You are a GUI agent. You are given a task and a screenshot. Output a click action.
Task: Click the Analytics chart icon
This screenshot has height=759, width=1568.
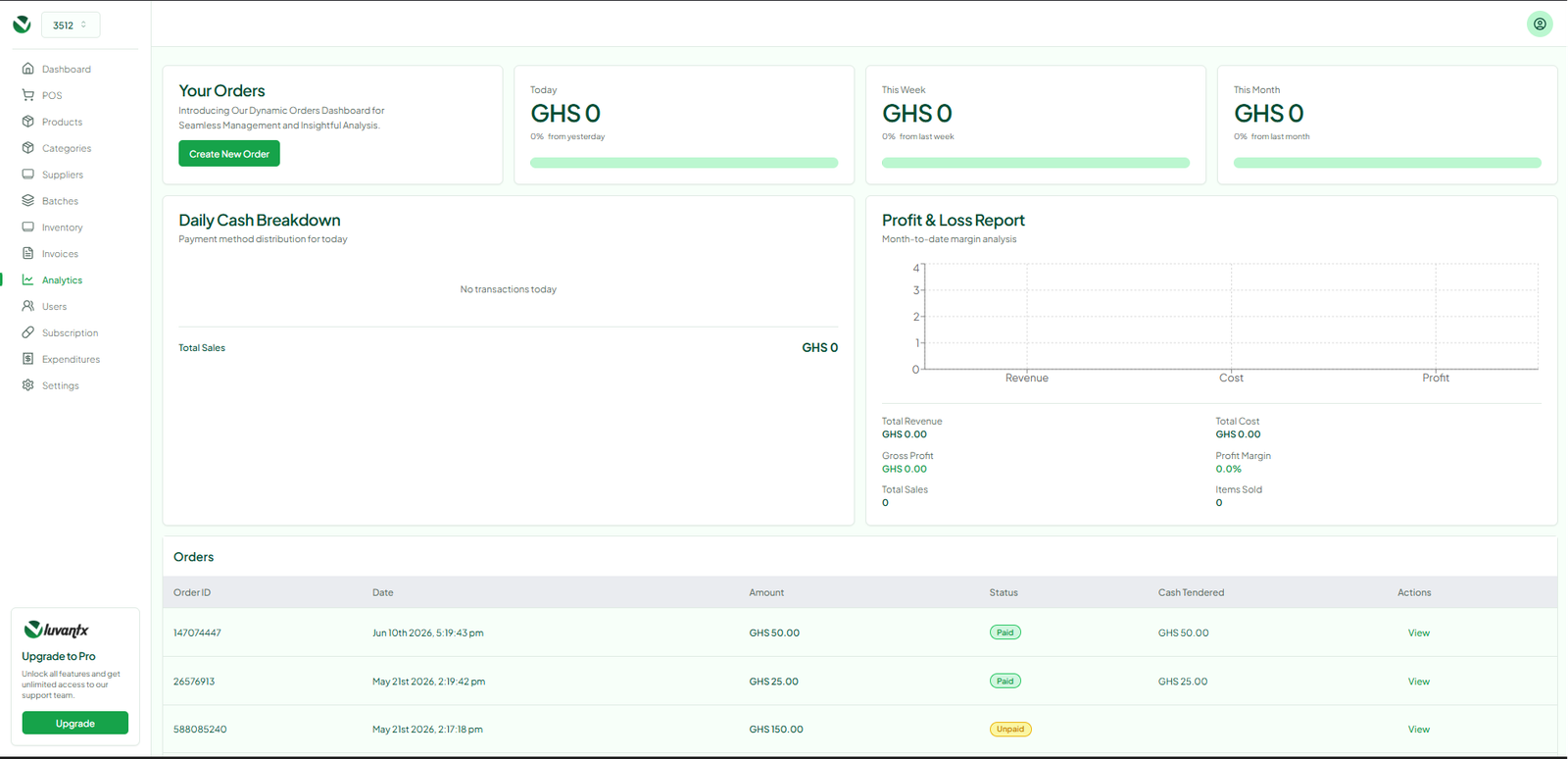(28, 279)
